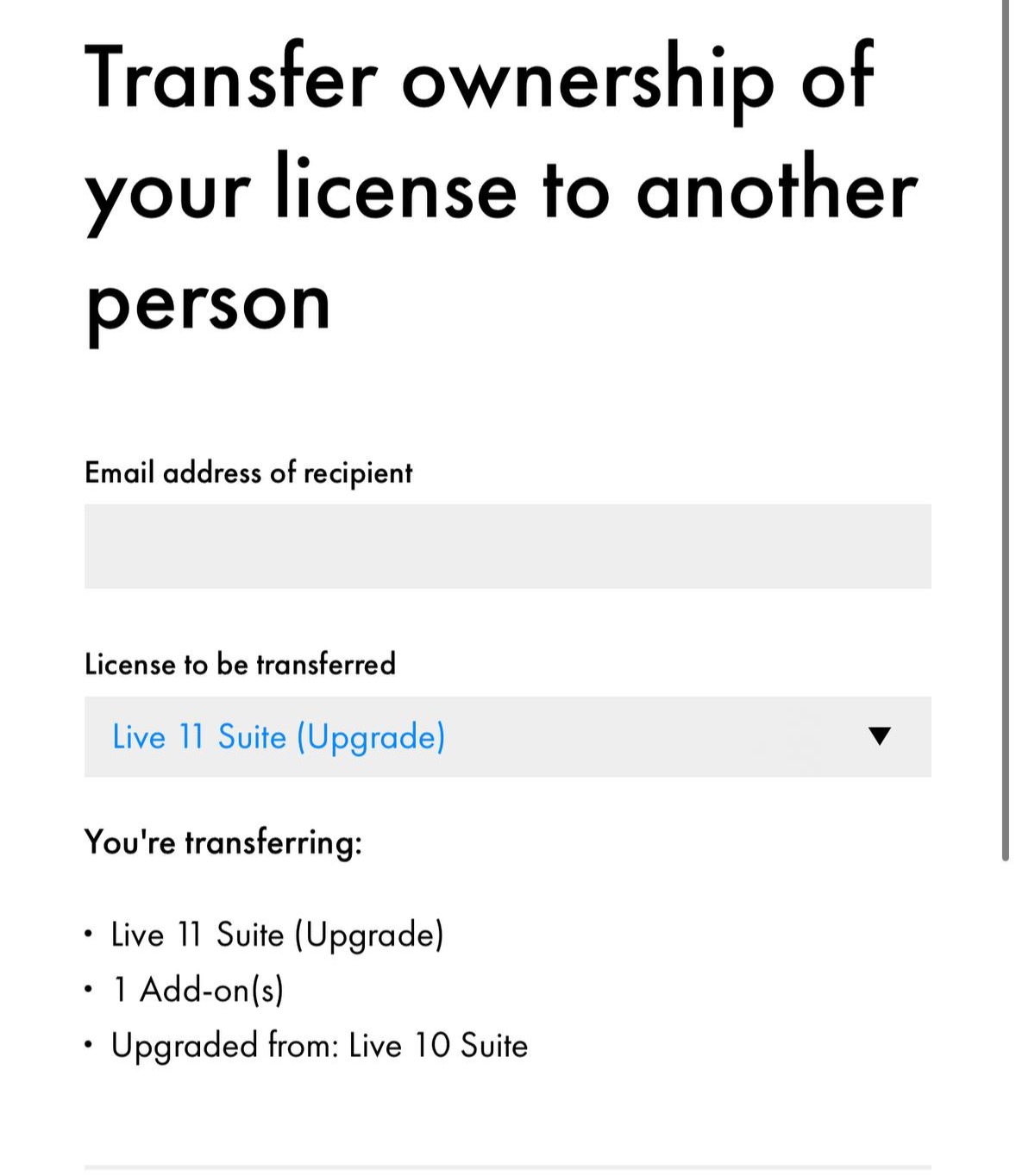Click the horizontal divider line at the bottom
Viewport: 1016px width, 1176px height.
507,1167
